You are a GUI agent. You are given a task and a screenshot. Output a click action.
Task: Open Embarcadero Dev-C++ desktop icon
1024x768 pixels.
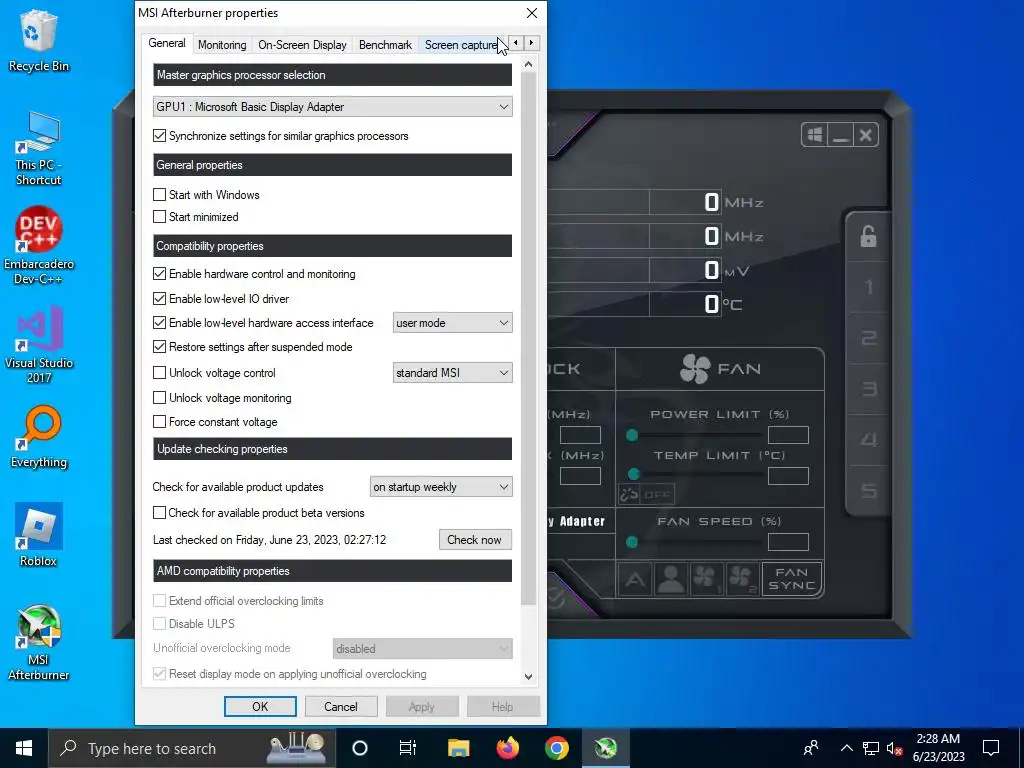pyautogui.click(x=39, y=246)
